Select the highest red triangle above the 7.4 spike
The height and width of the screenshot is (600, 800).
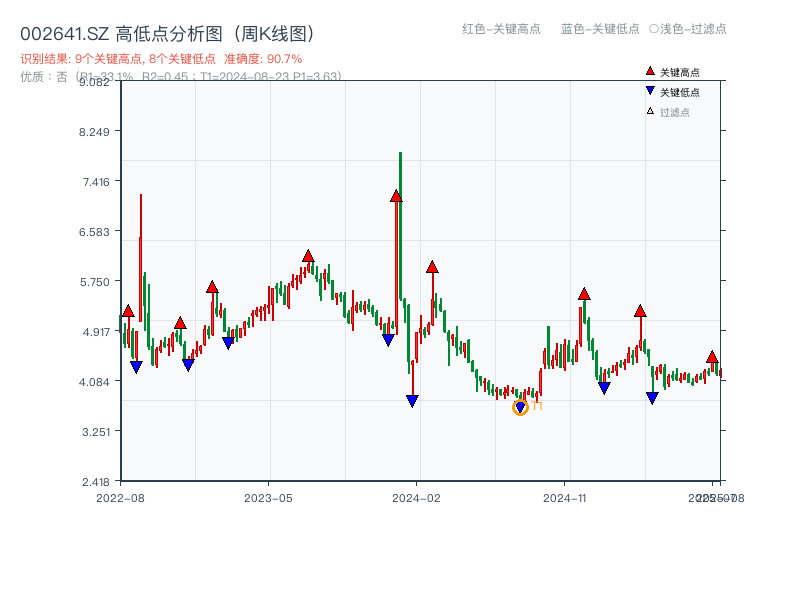point(395,197)
